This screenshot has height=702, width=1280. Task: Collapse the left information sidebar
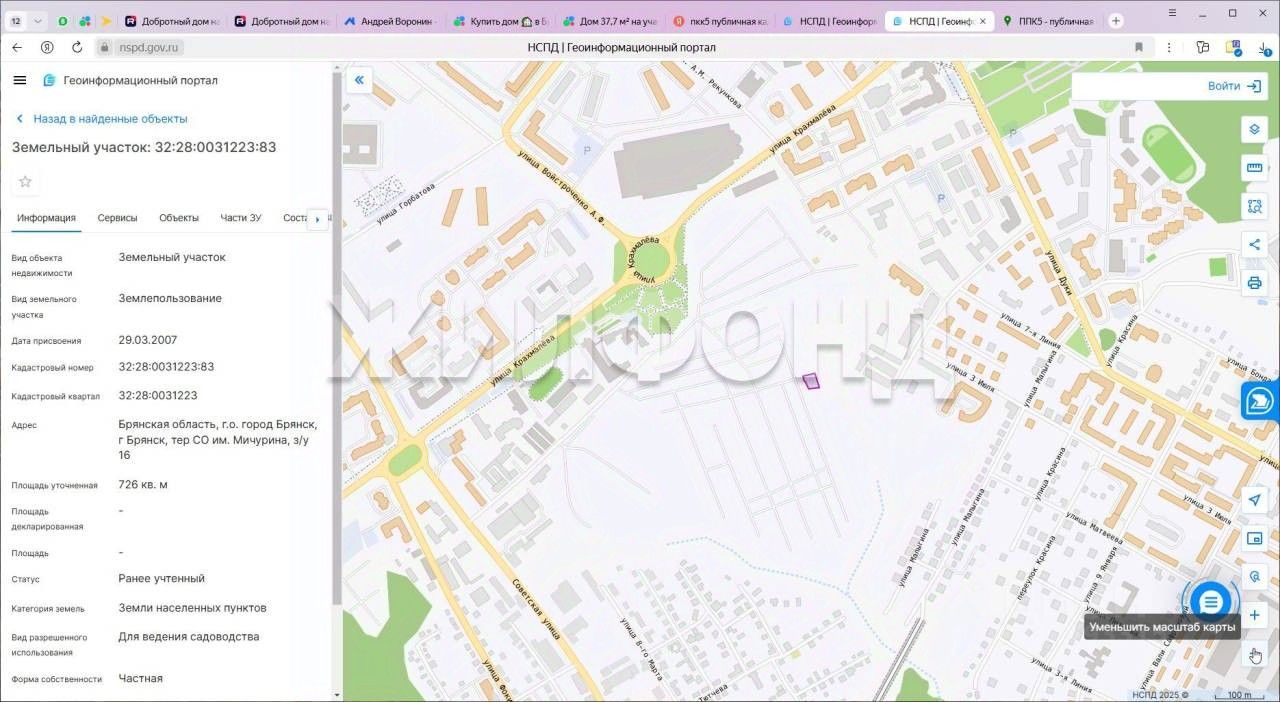359,80
